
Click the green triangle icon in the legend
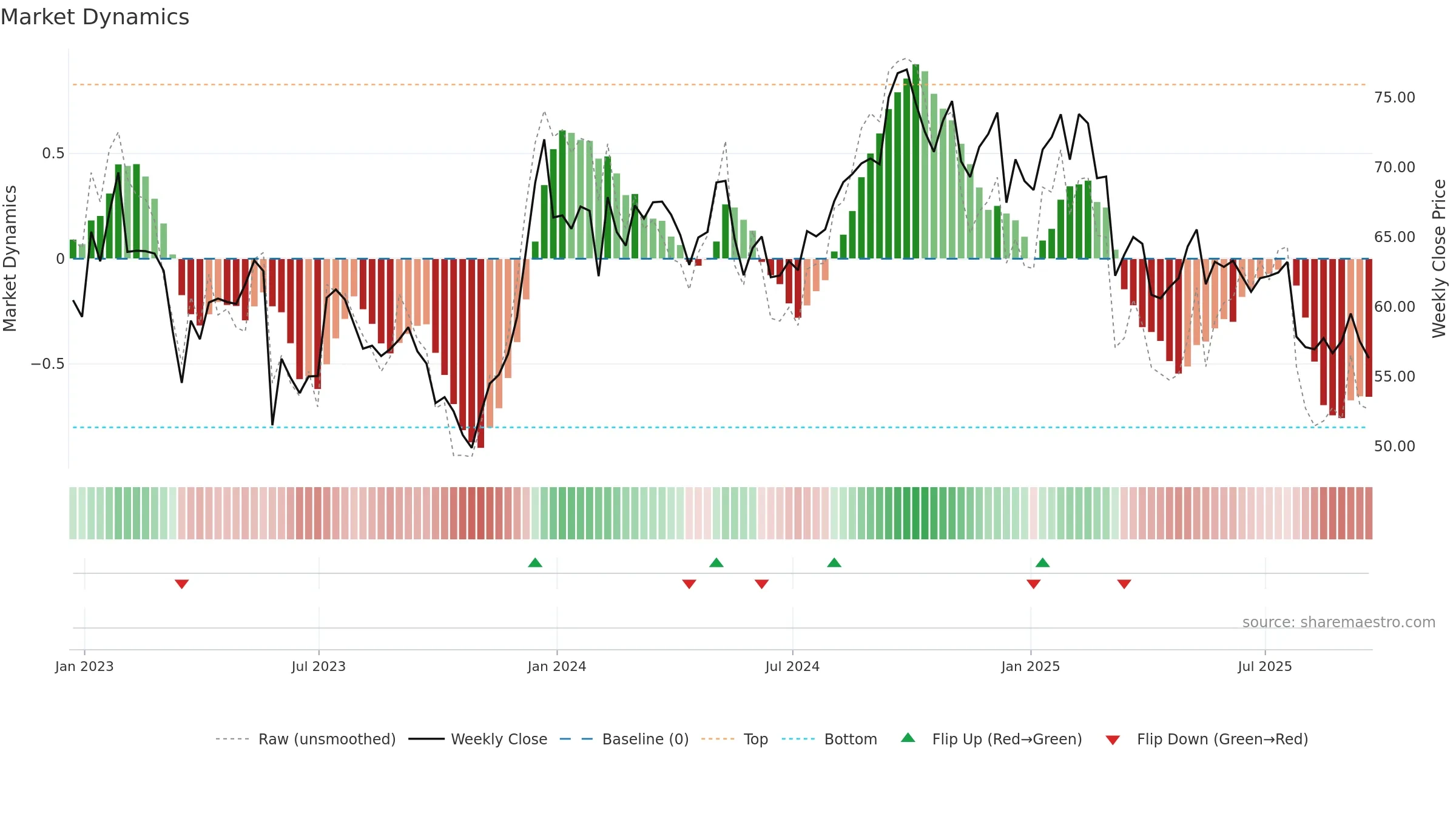[908, 738]
